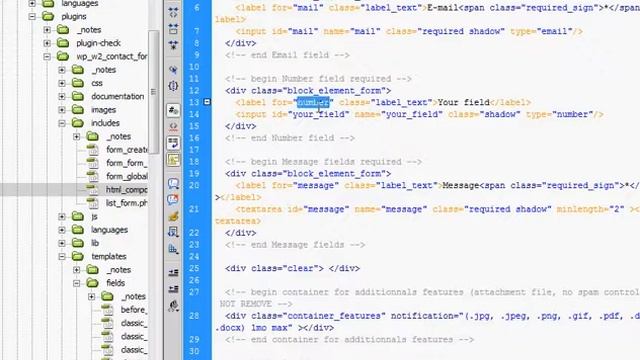Click the Collapse Selection toolbar icon

click(173, 29)
